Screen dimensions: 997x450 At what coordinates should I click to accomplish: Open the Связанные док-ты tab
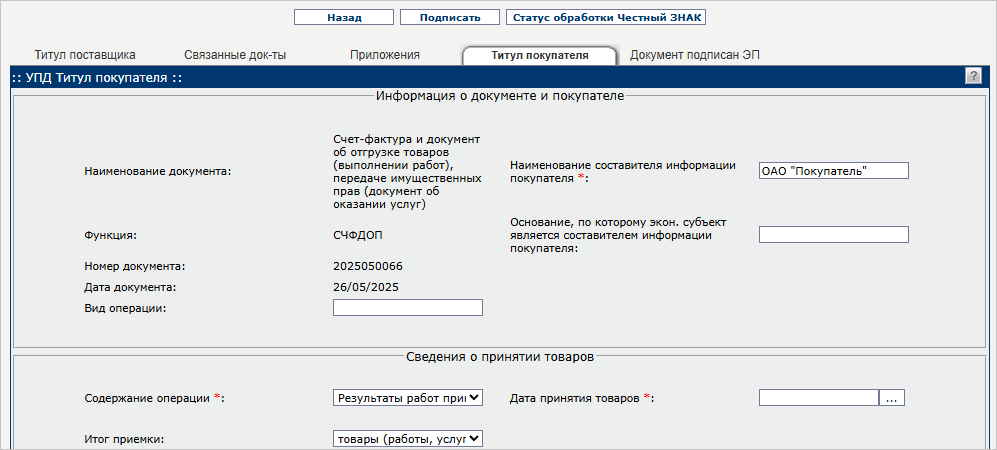pyautogui.click(x=235, y=55)
